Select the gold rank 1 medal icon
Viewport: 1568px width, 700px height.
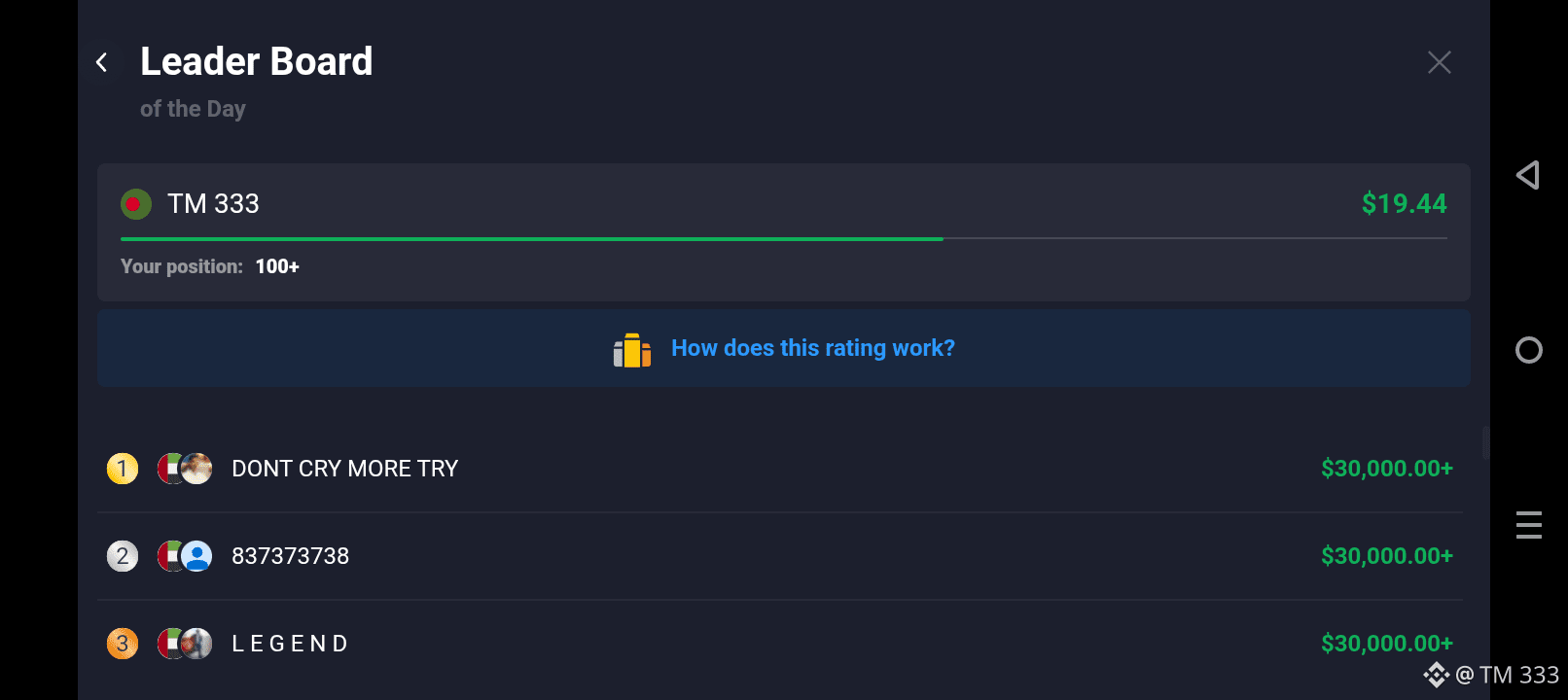point(123,469)
